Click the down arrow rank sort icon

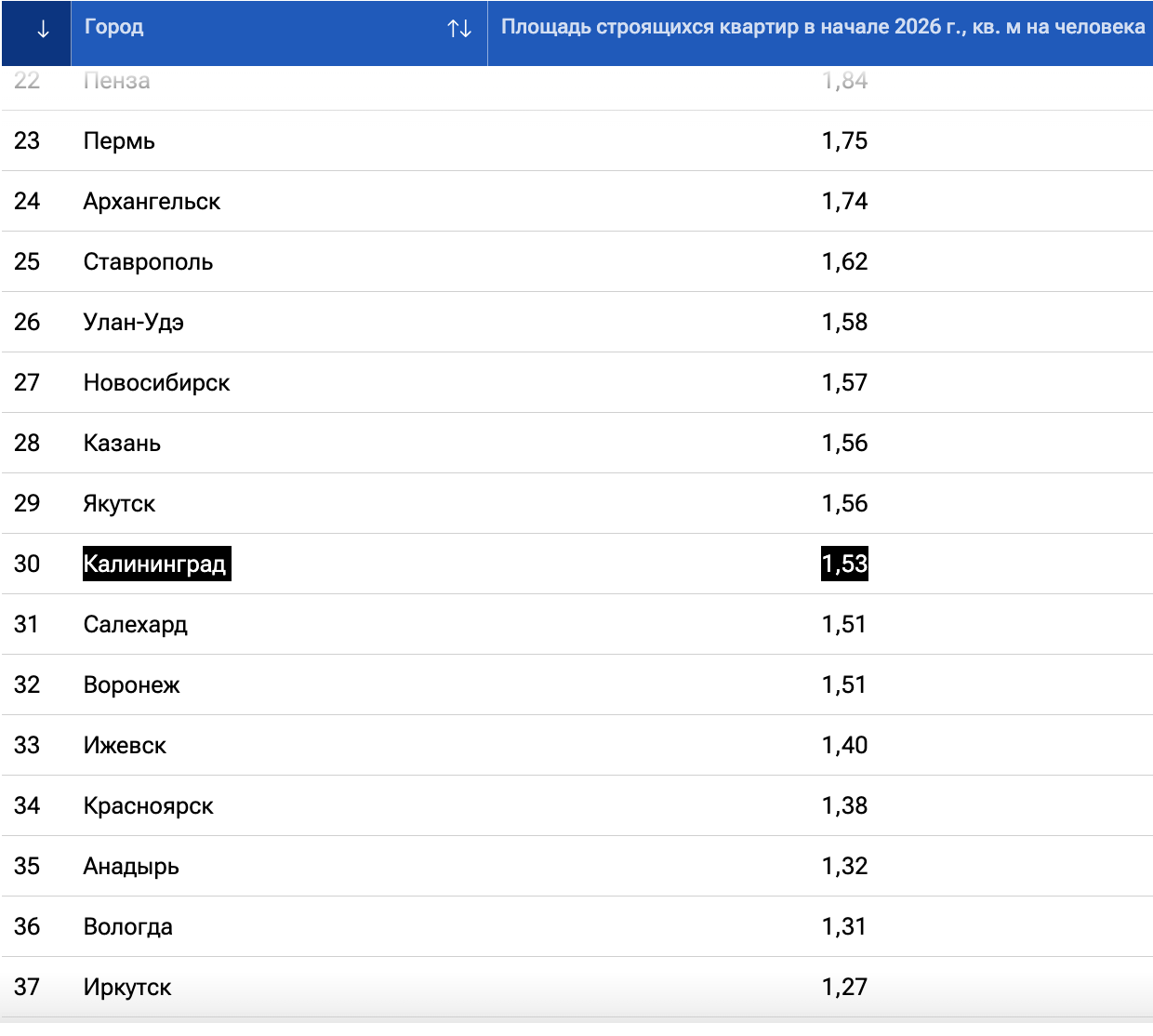coord(42,29)
